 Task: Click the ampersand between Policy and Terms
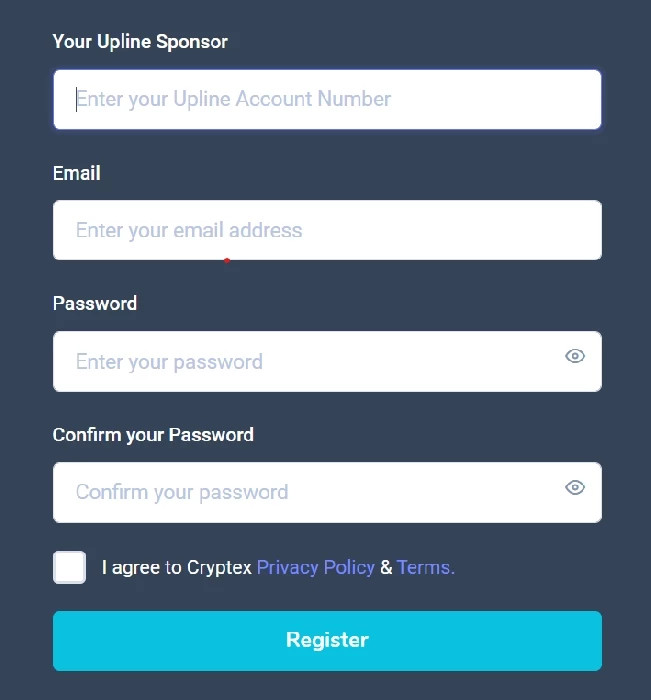coord(386,567)
